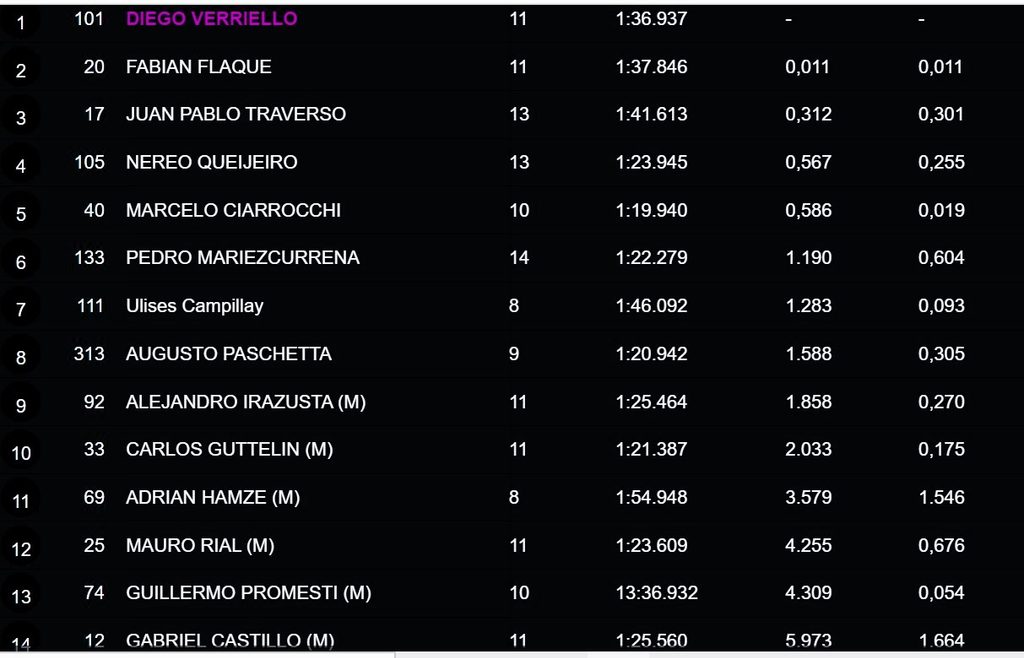The image size is (1024, 658).
Task: Click position 10 circle badge
Action: pyautogui.click(x=21, y=453)
